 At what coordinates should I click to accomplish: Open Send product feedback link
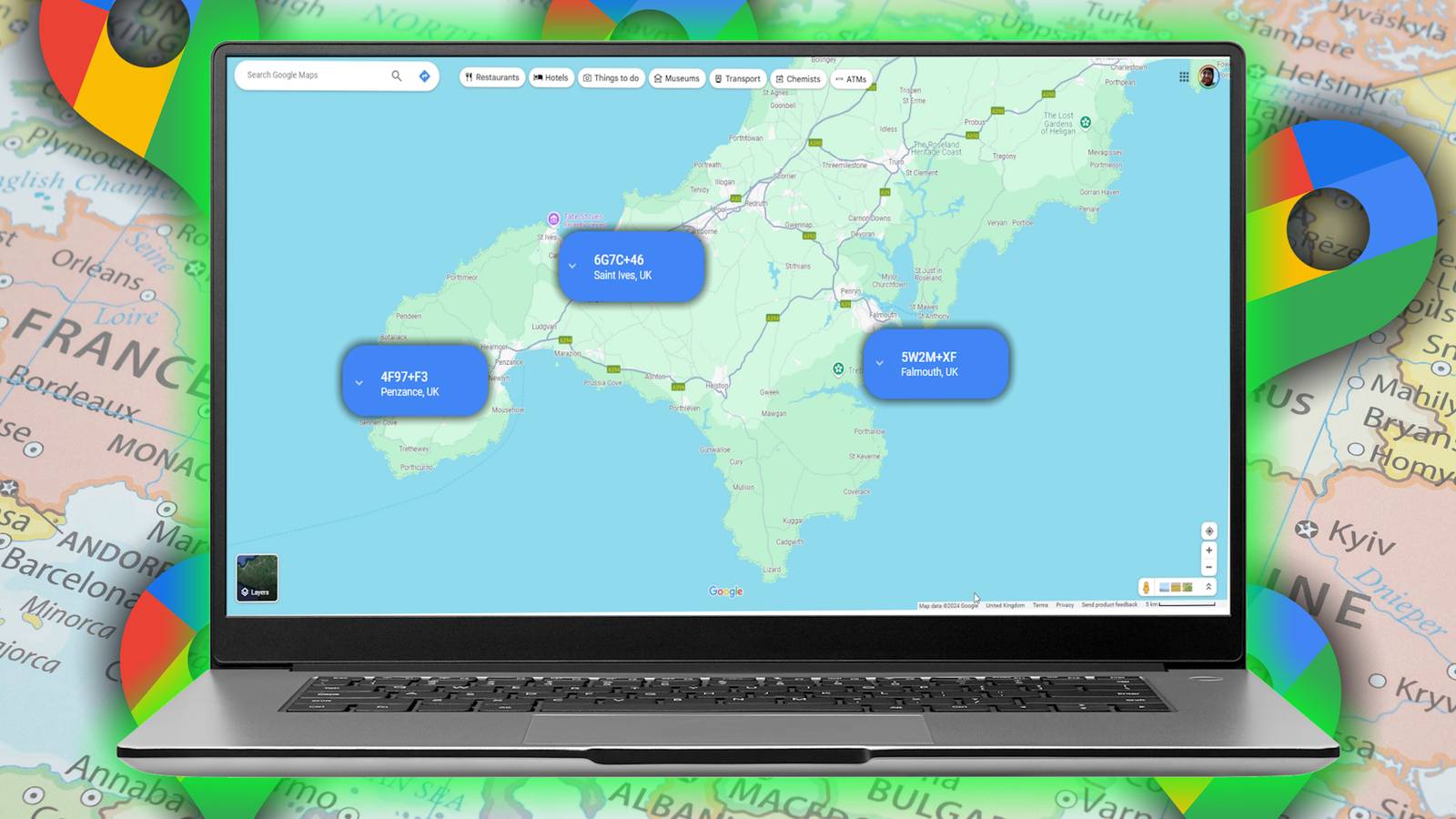pyautogui.click(x=1109, y=605)
